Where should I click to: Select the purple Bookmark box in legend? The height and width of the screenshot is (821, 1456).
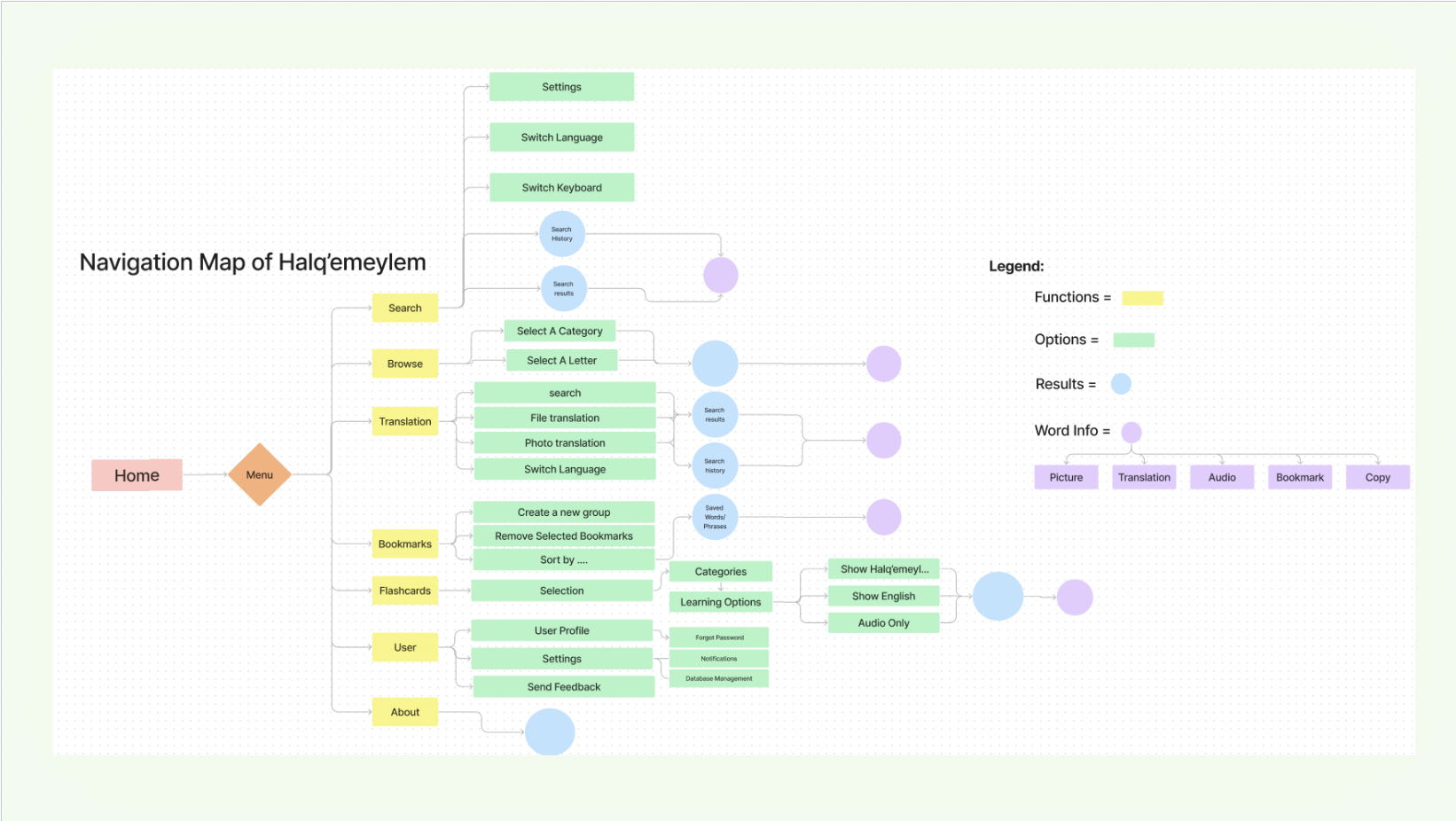pos(1300,477)
